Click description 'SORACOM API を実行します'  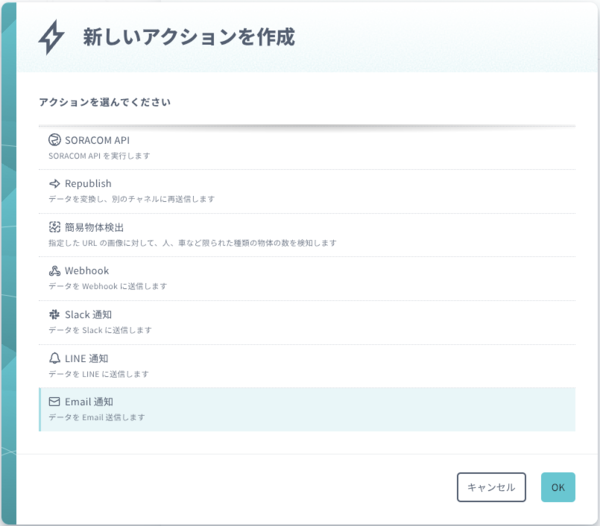click(x=99, y=156)
